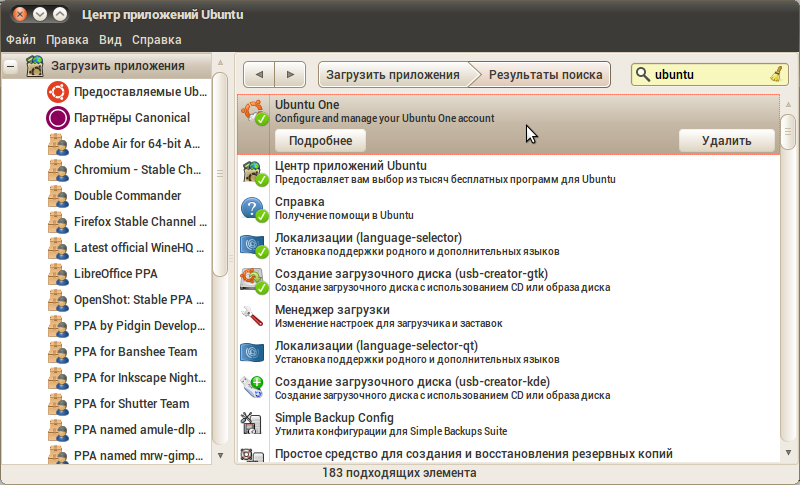Image resolution: width=800 pixels, height=485 pixels.
Task: Clear the search with the broom icon
Action: [776, 74]
